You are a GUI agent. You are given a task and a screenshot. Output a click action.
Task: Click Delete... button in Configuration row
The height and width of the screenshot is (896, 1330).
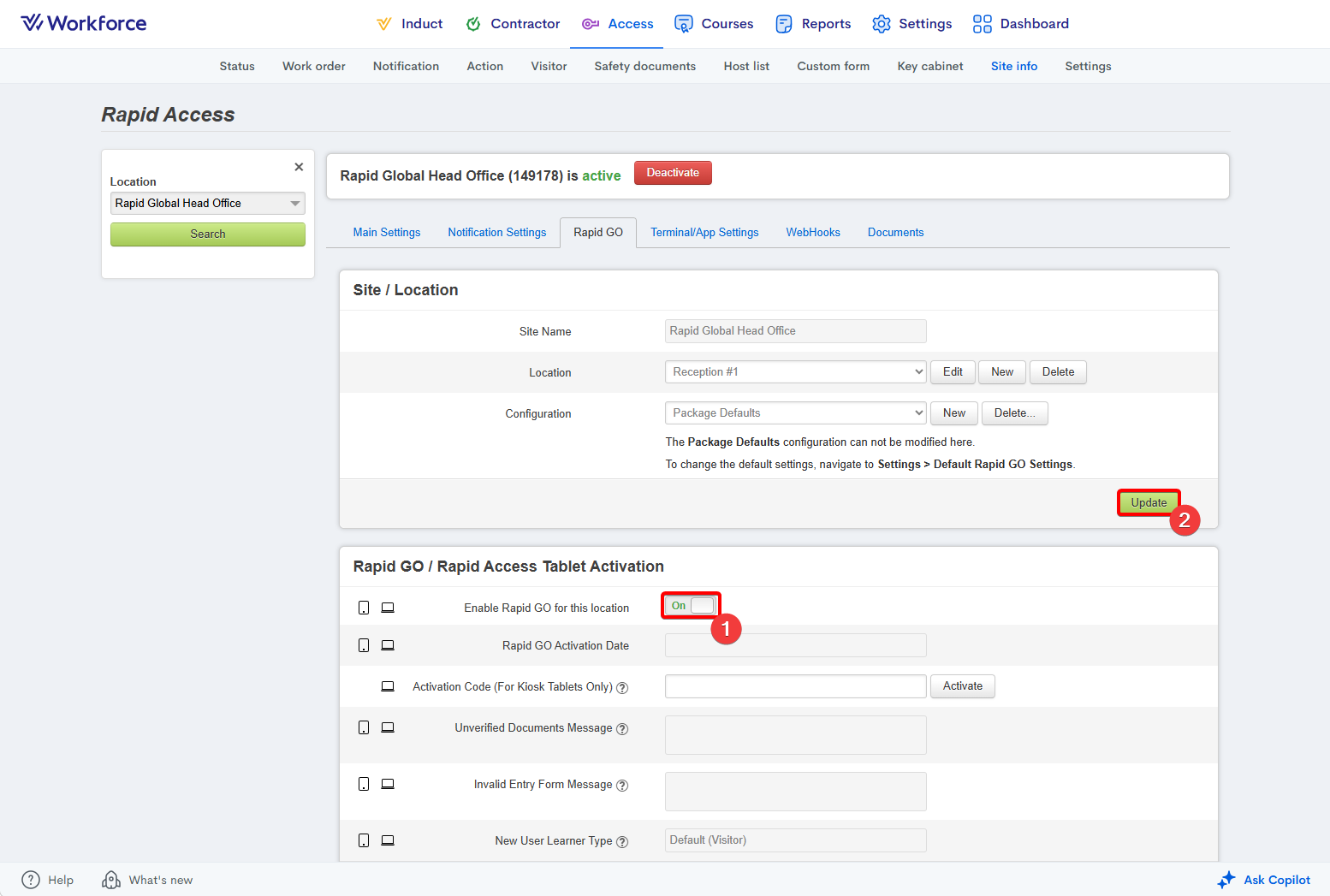1015,412
